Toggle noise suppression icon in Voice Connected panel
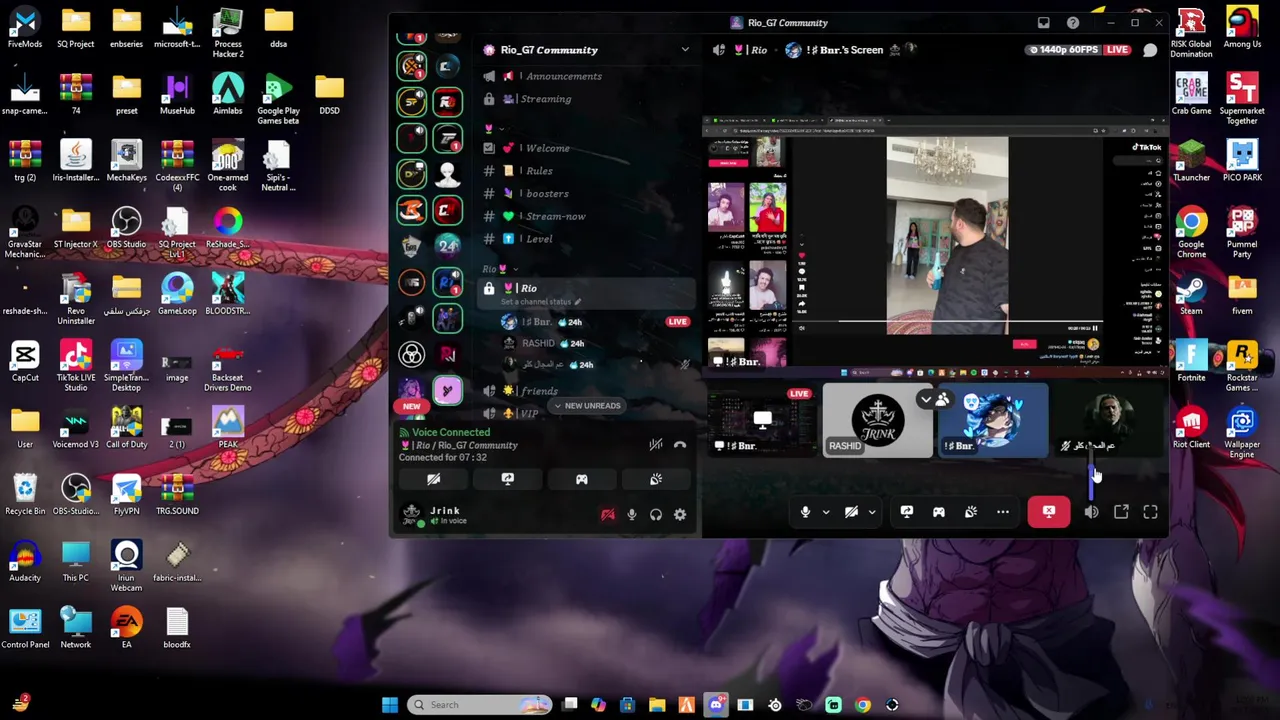The height and width of the screenshot is (720, 1280). click(x=655, y=445)
